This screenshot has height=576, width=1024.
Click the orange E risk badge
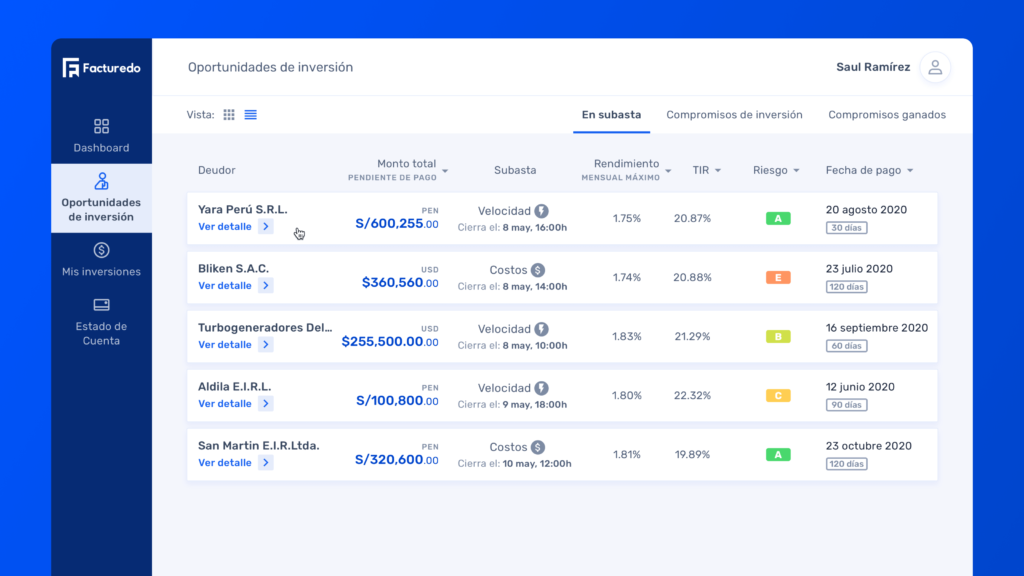point(777,277)
